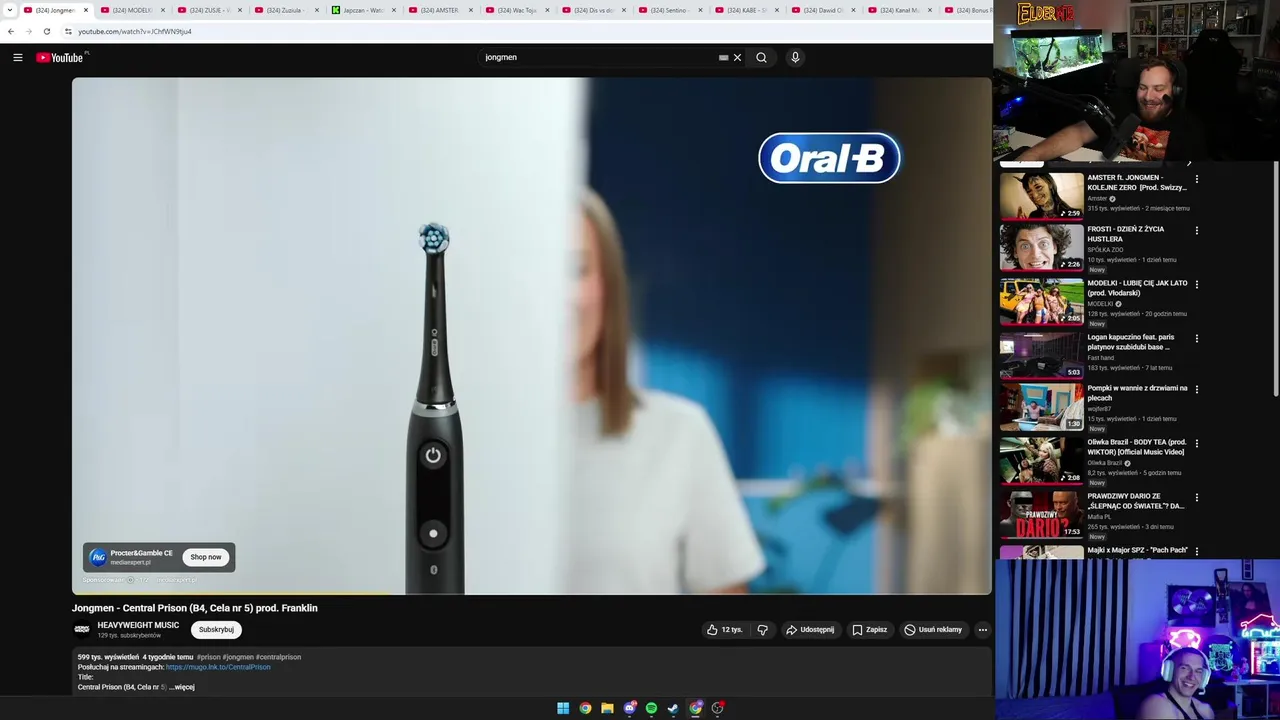Click the #centralprison hashtag
The width and height of the screenshot is (1280, 720).
point(279,657)
